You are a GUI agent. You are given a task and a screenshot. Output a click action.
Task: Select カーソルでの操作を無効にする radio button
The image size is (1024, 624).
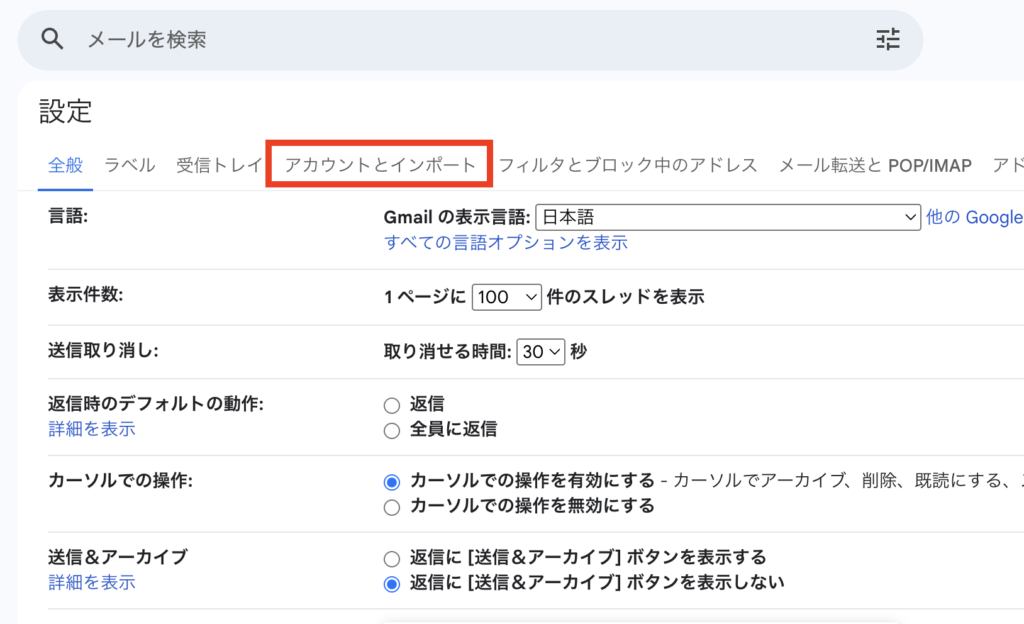392,507
